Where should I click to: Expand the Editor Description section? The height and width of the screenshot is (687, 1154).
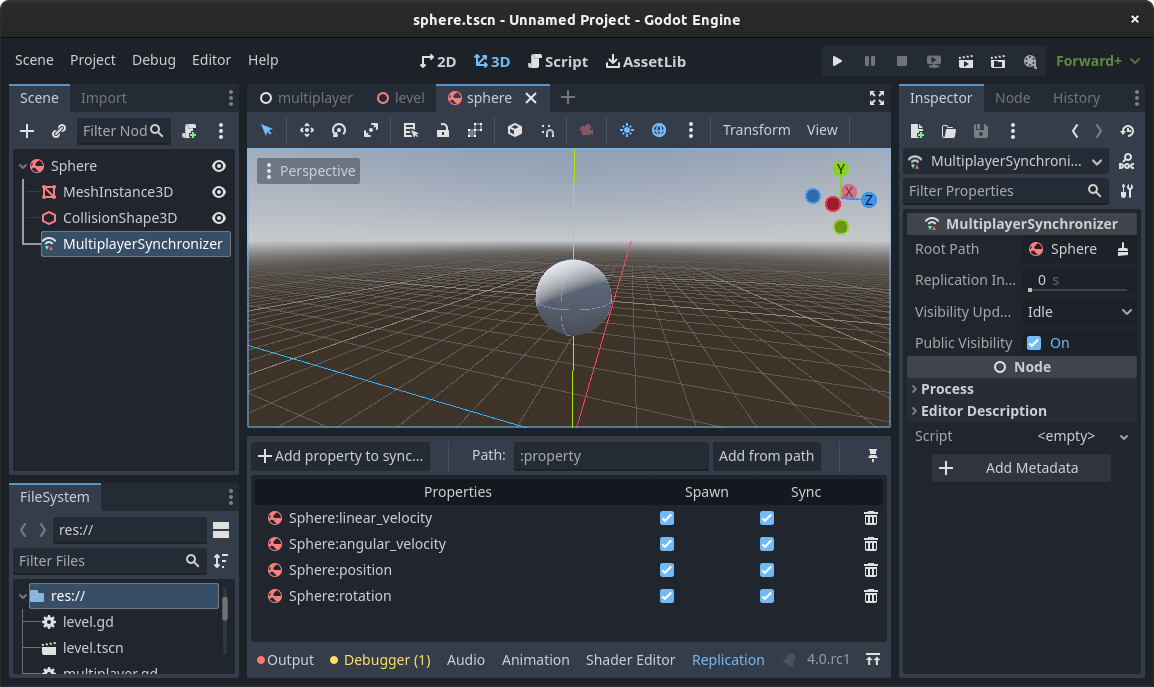click(x=1022, y=411)
